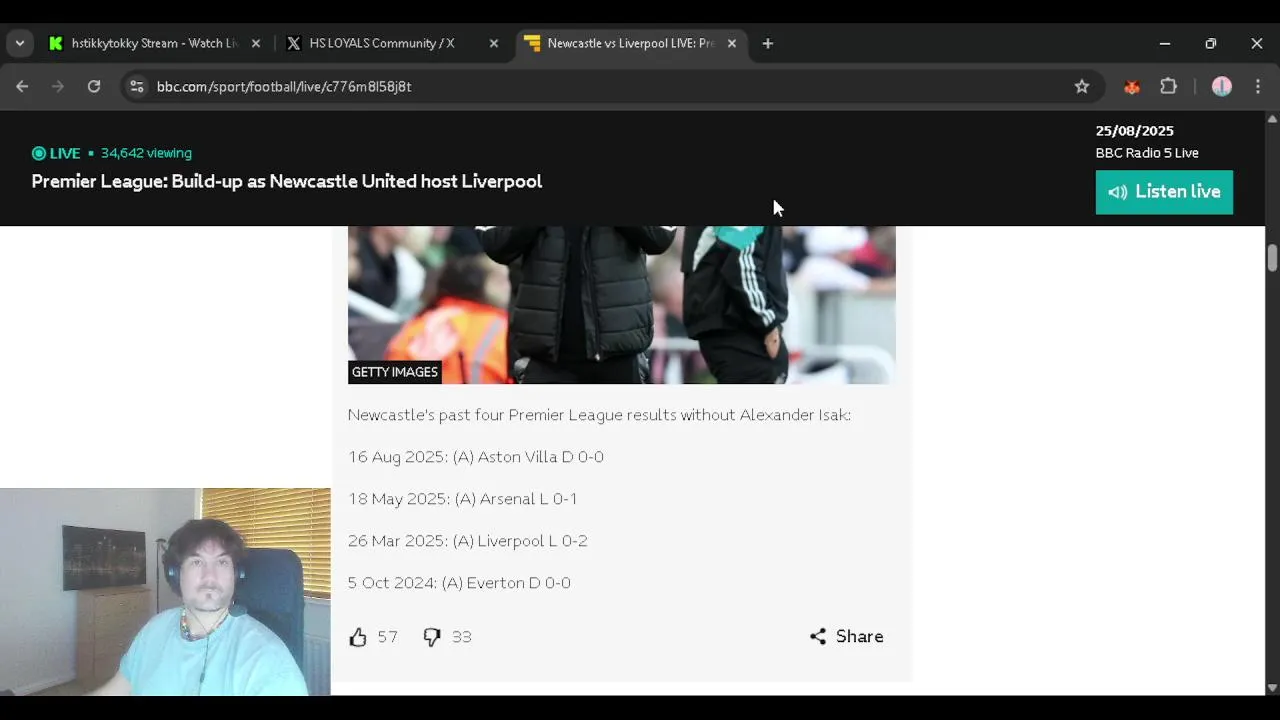Open the Extensions puzzle icon
The height and width of the screenshot is (720, 1280).
coord(1168,87)
